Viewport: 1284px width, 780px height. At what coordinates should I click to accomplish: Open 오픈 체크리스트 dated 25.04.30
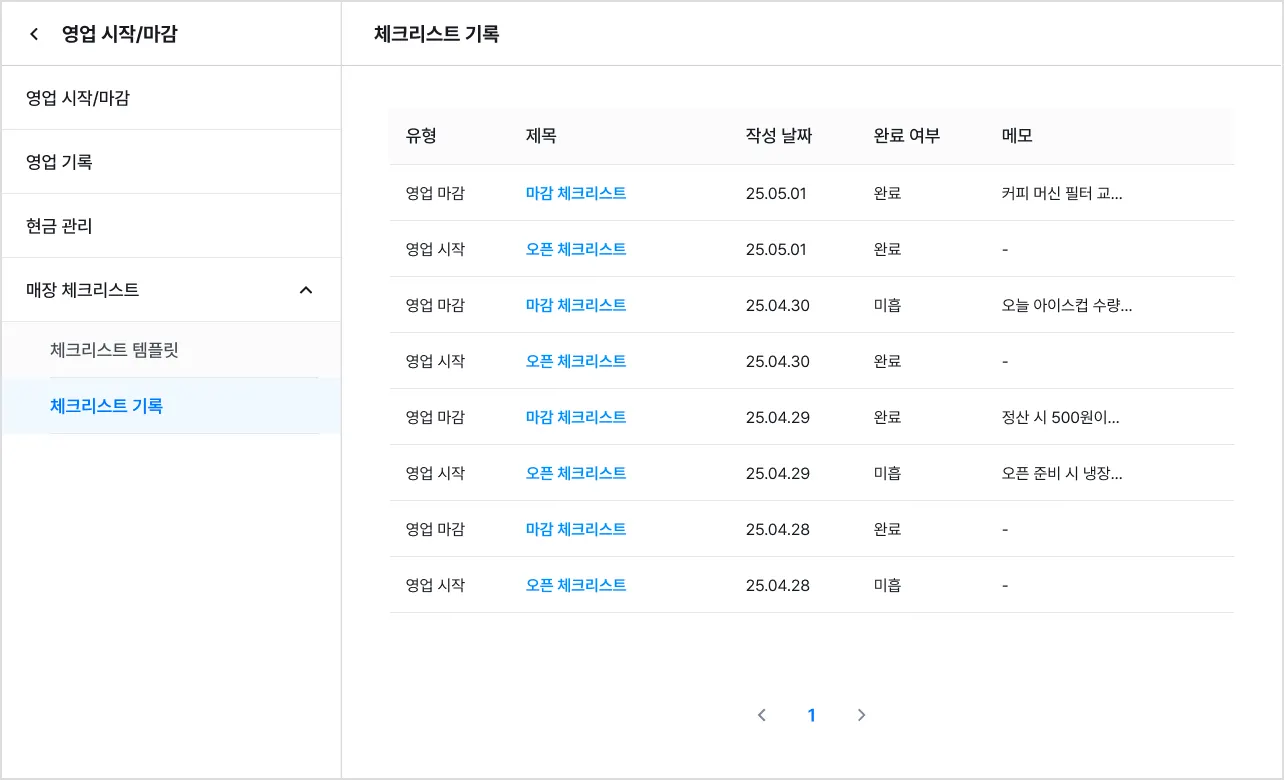[576, 361]
